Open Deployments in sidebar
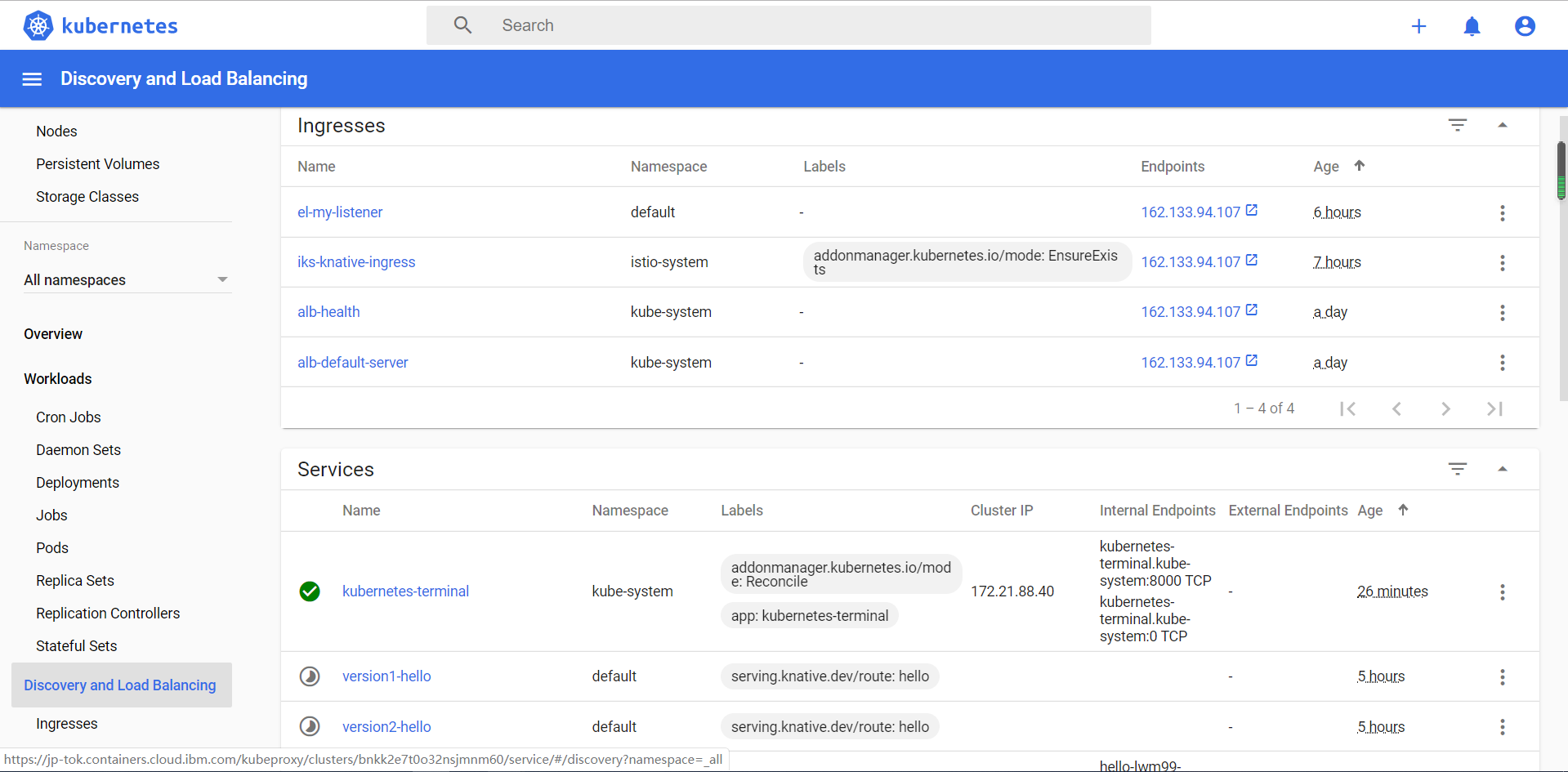Image resolution: width=1568 pixels, height=772 pixels. pos(78,483)
